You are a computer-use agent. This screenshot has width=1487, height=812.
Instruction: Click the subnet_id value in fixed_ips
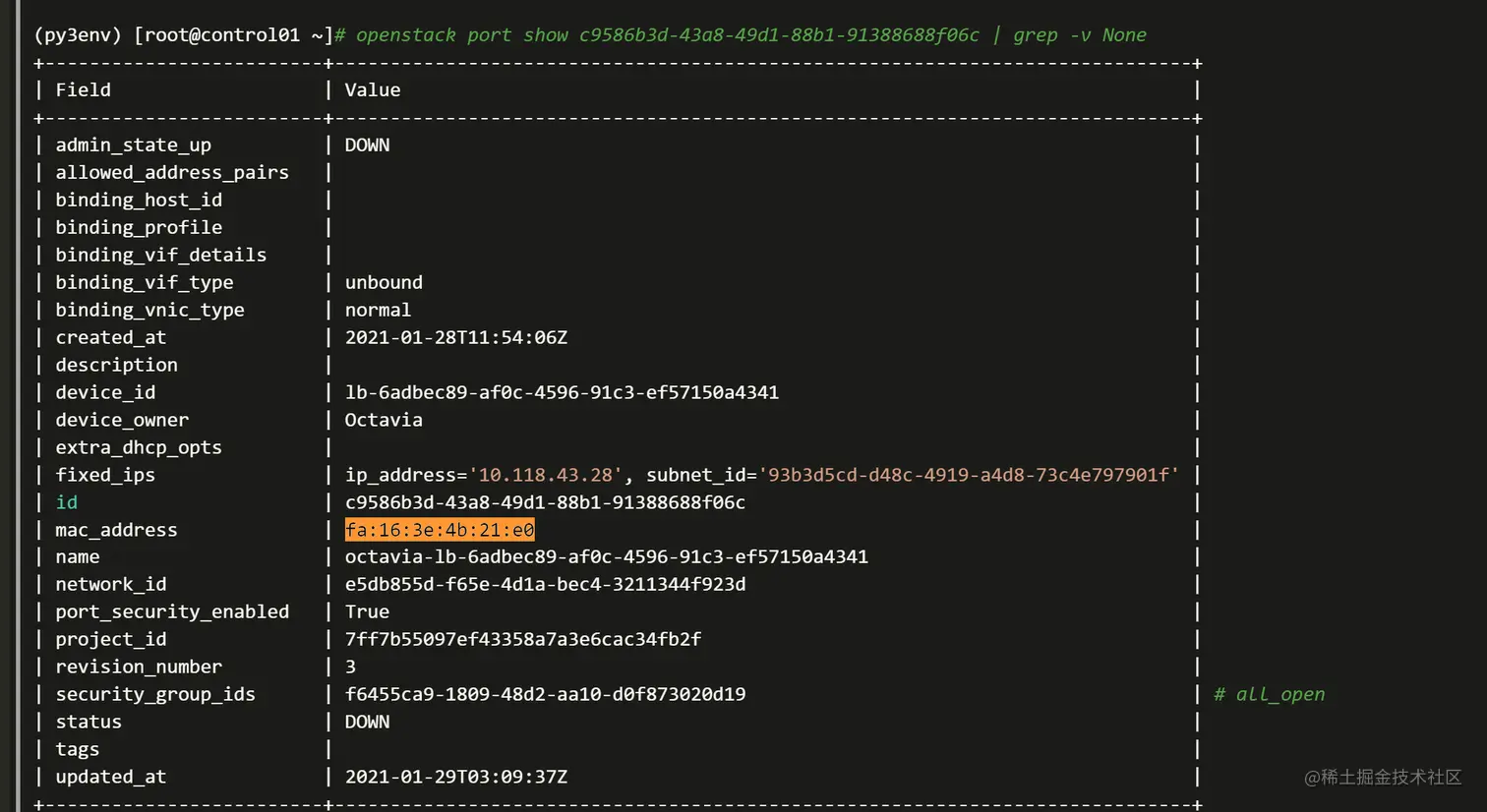coord(968,475)
